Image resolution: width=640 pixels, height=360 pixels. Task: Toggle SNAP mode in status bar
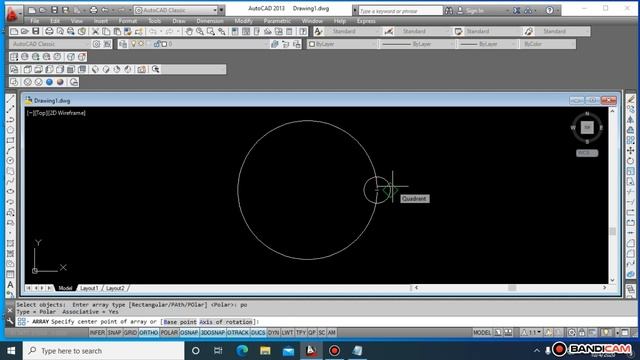[x=114, y=333]
